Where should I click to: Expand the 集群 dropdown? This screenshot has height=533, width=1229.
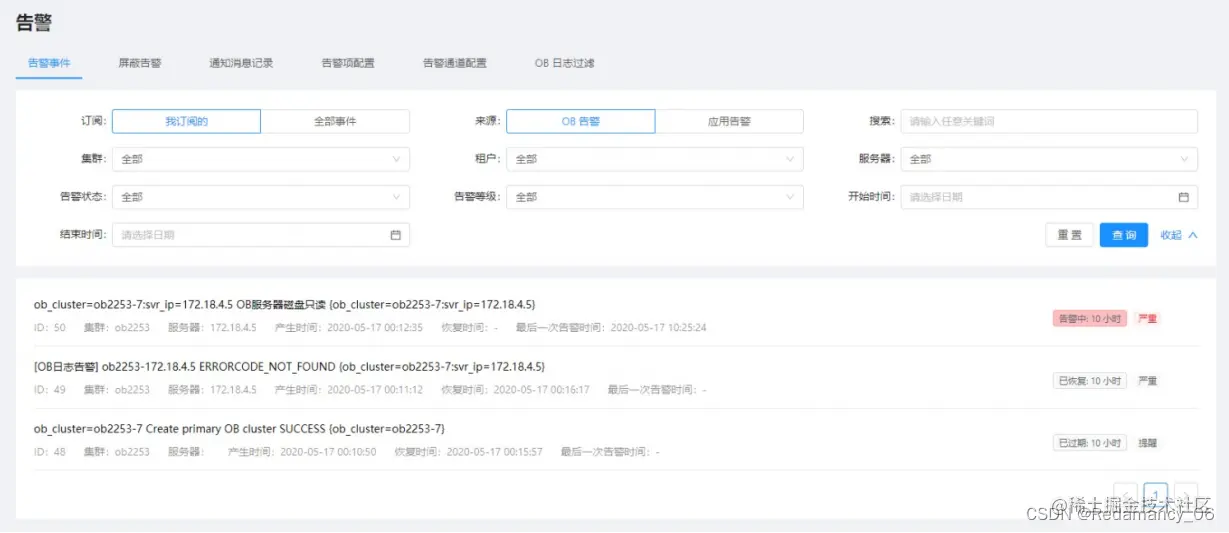261,159
